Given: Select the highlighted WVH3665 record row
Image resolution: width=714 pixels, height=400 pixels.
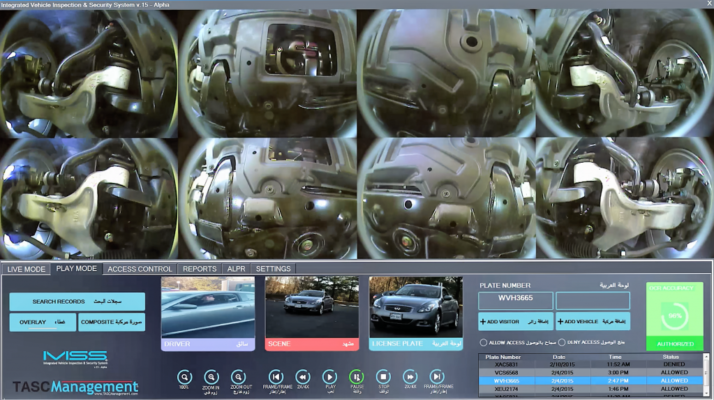Looking at the screenshot, I should point(590,381).
